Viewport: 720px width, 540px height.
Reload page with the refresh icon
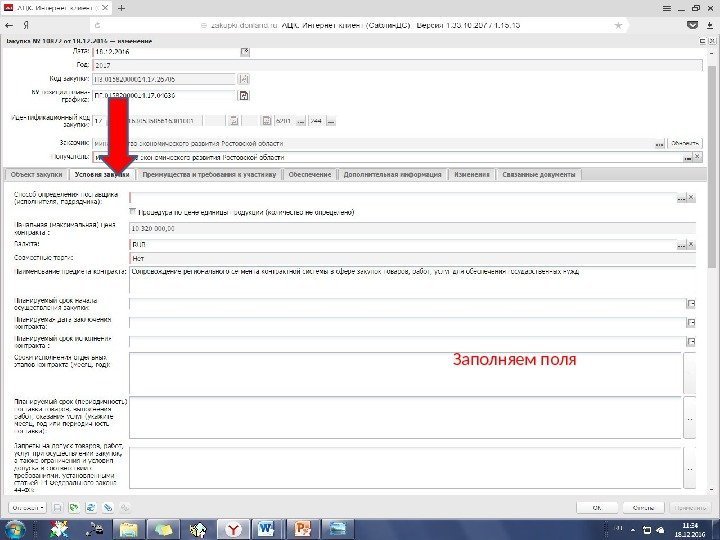point(97,25)
